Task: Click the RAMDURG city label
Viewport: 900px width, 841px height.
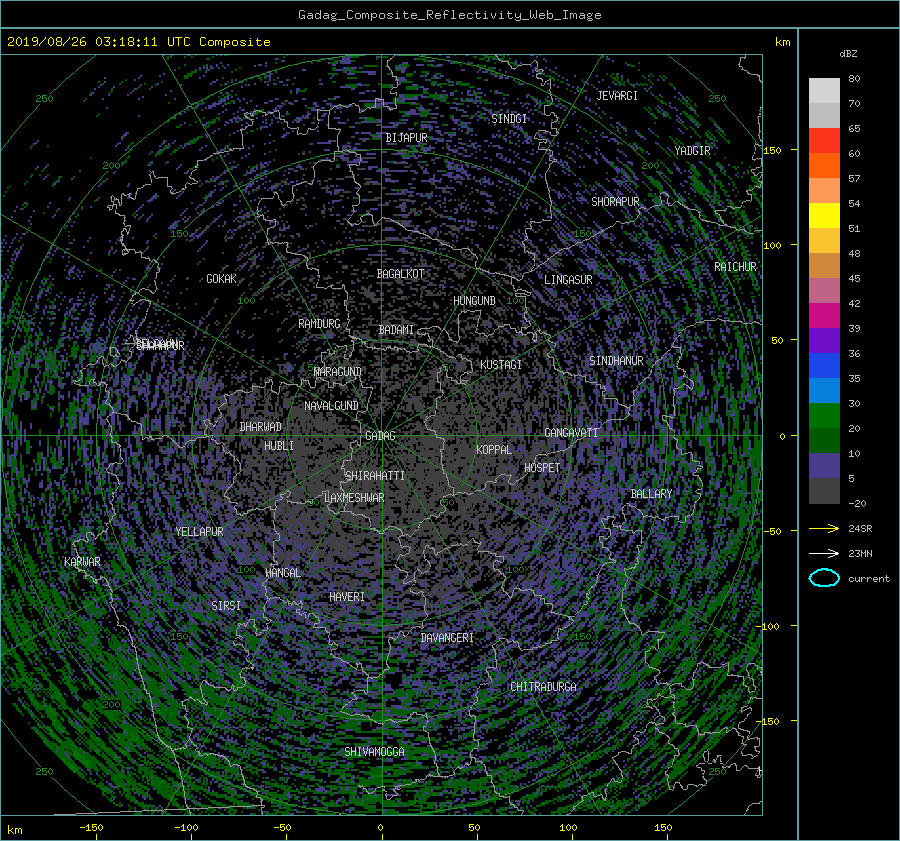Action: click(319, 324)
